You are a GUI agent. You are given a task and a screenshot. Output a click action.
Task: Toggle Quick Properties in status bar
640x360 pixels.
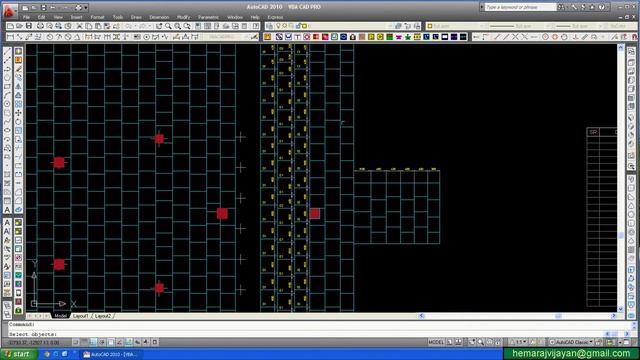(x=155, y=342)
